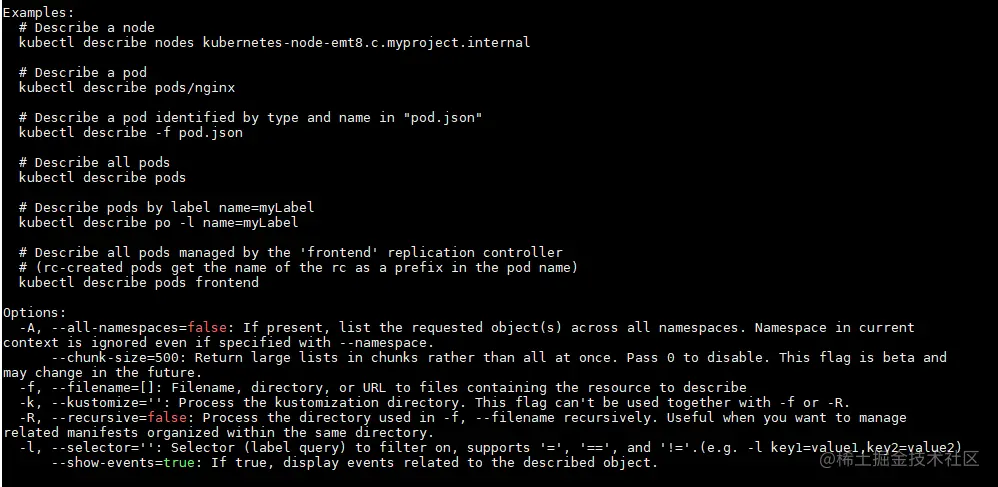Click the kubernetes-node-emt8.c.myproject.internal hostname
Screen dimensions: 998x487
click(366, 42)
